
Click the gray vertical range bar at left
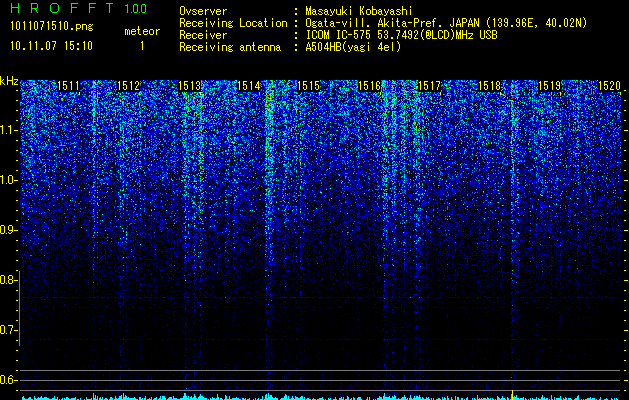[20, 308]
